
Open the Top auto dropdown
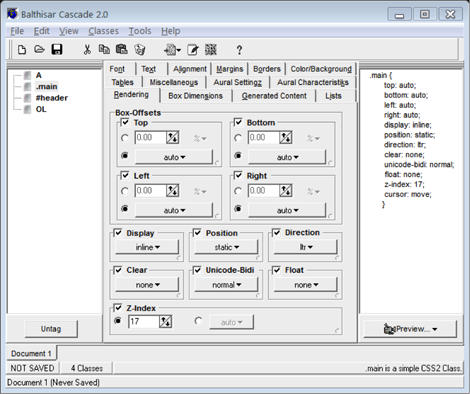[x=174, y=157]
